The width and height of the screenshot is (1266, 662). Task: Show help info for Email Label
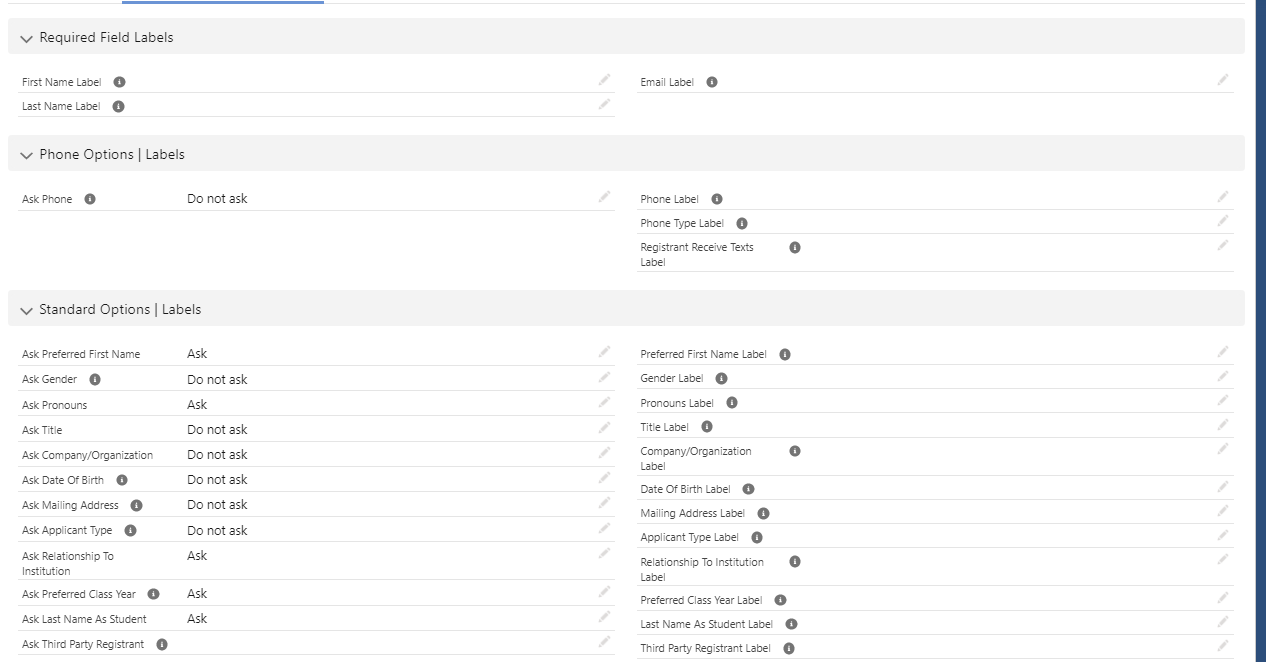(712, 82)
